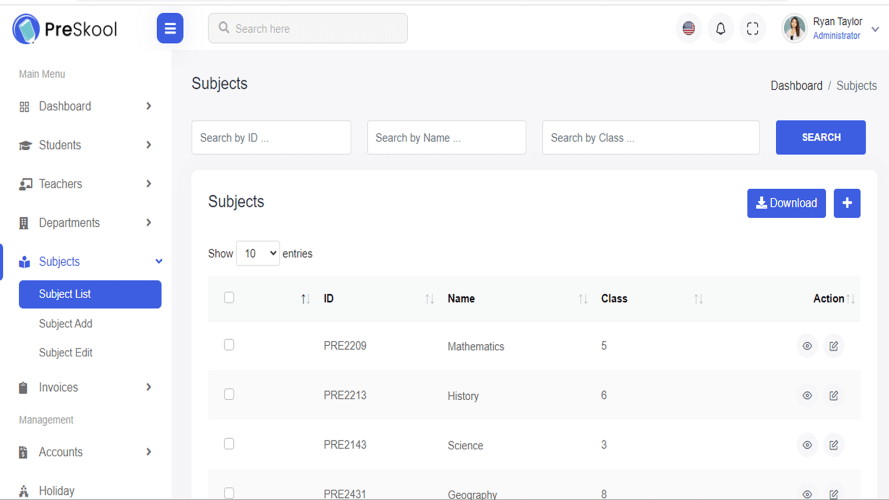Click the plus add subject button
This screenshot has width=889, height=500.
(x=847, y=203)
